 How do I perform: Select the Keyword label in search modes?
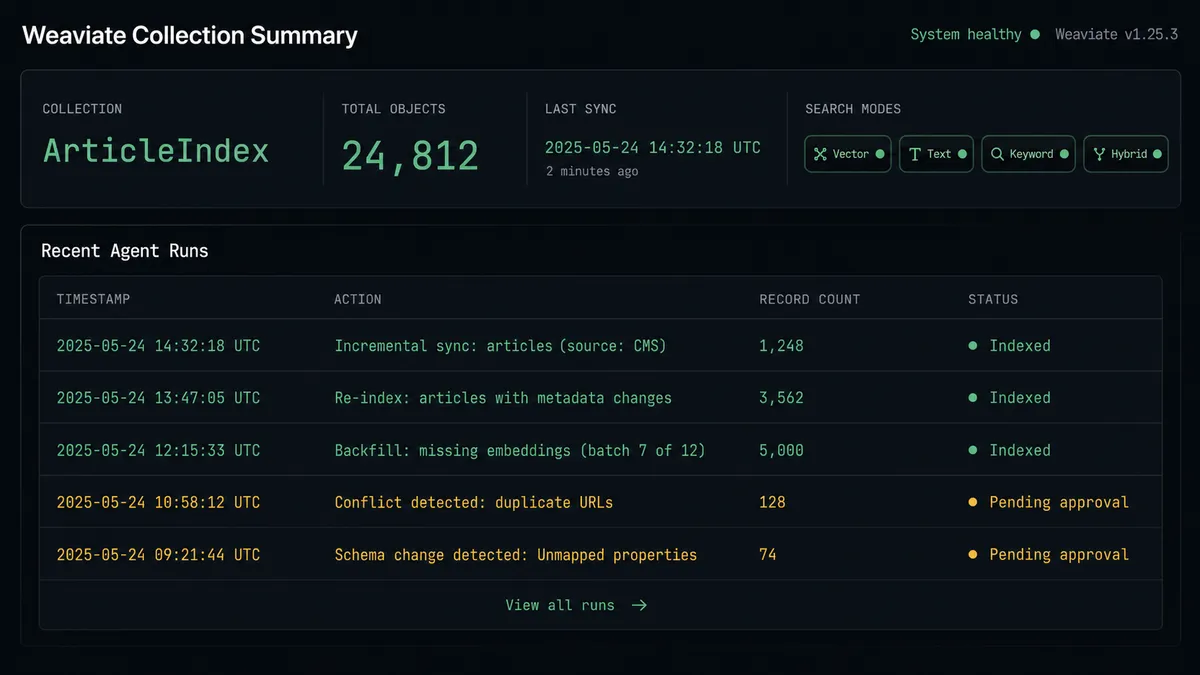click(1032, 154)
